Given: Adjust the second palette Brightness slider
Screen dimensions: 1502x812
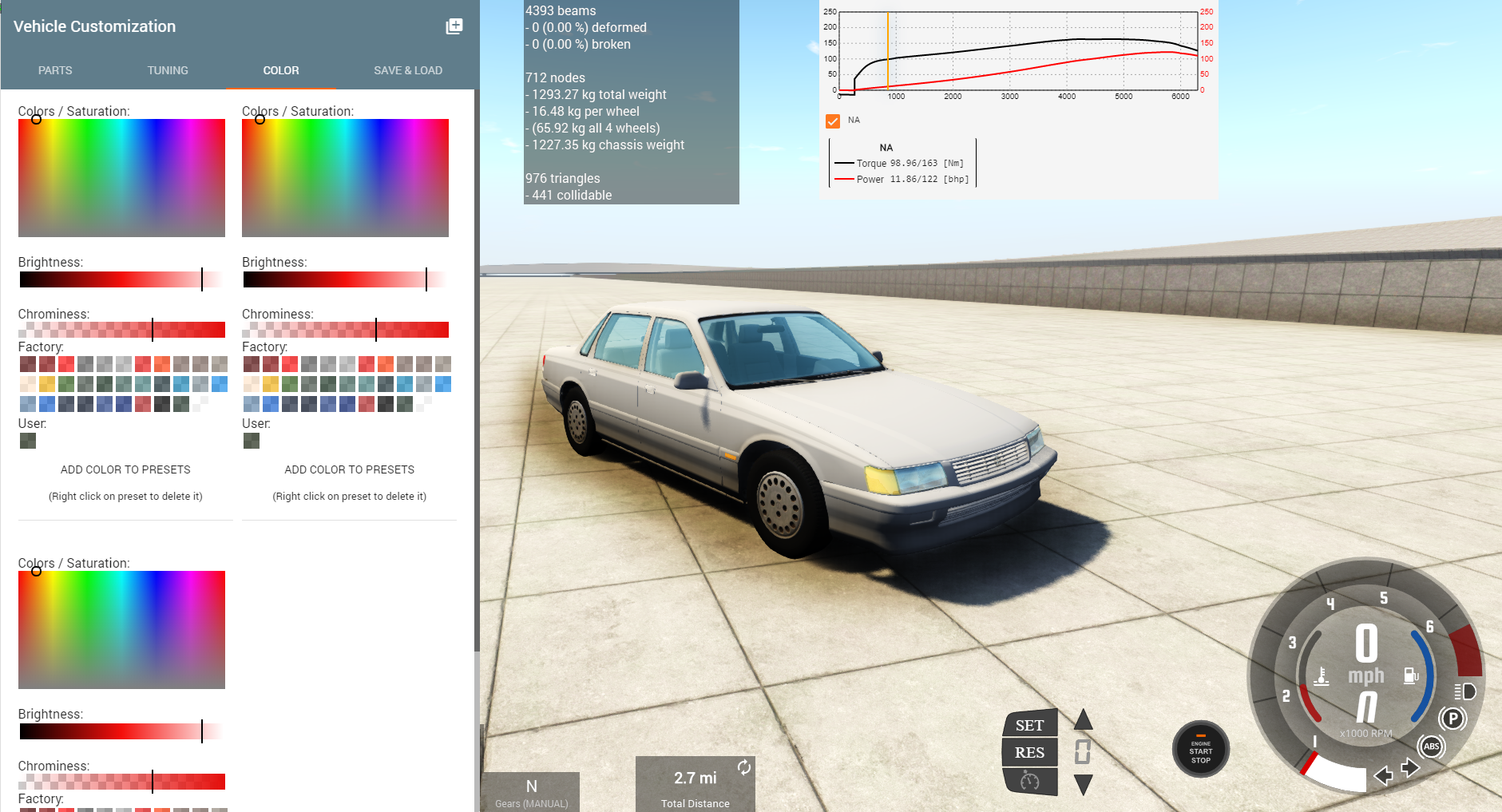Looking at the screenshot, I should pyautogui.click(x=345, y=279).
